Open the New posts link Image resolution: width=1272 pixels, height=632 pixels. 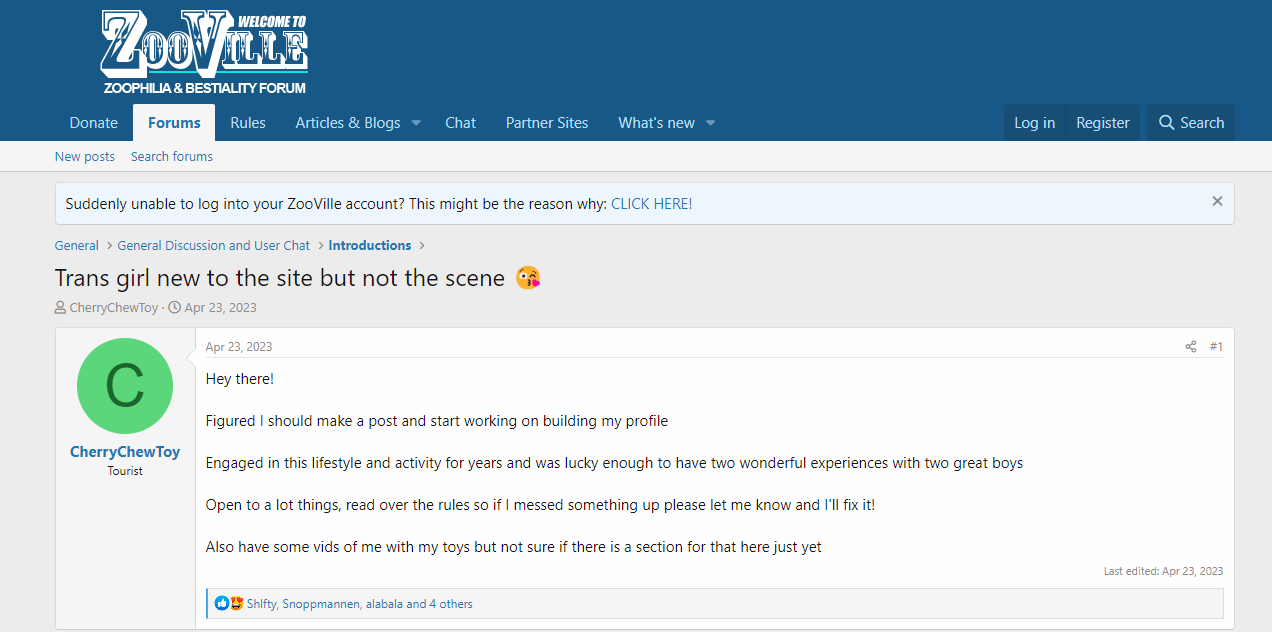click(85, 157)
